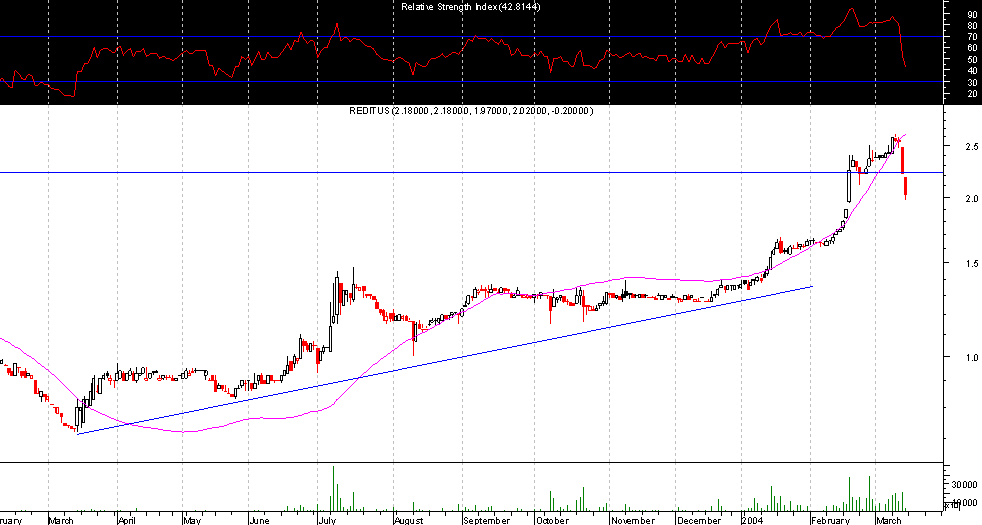
Task: Click the 10000 volume axis label
Action: [964, 502]
